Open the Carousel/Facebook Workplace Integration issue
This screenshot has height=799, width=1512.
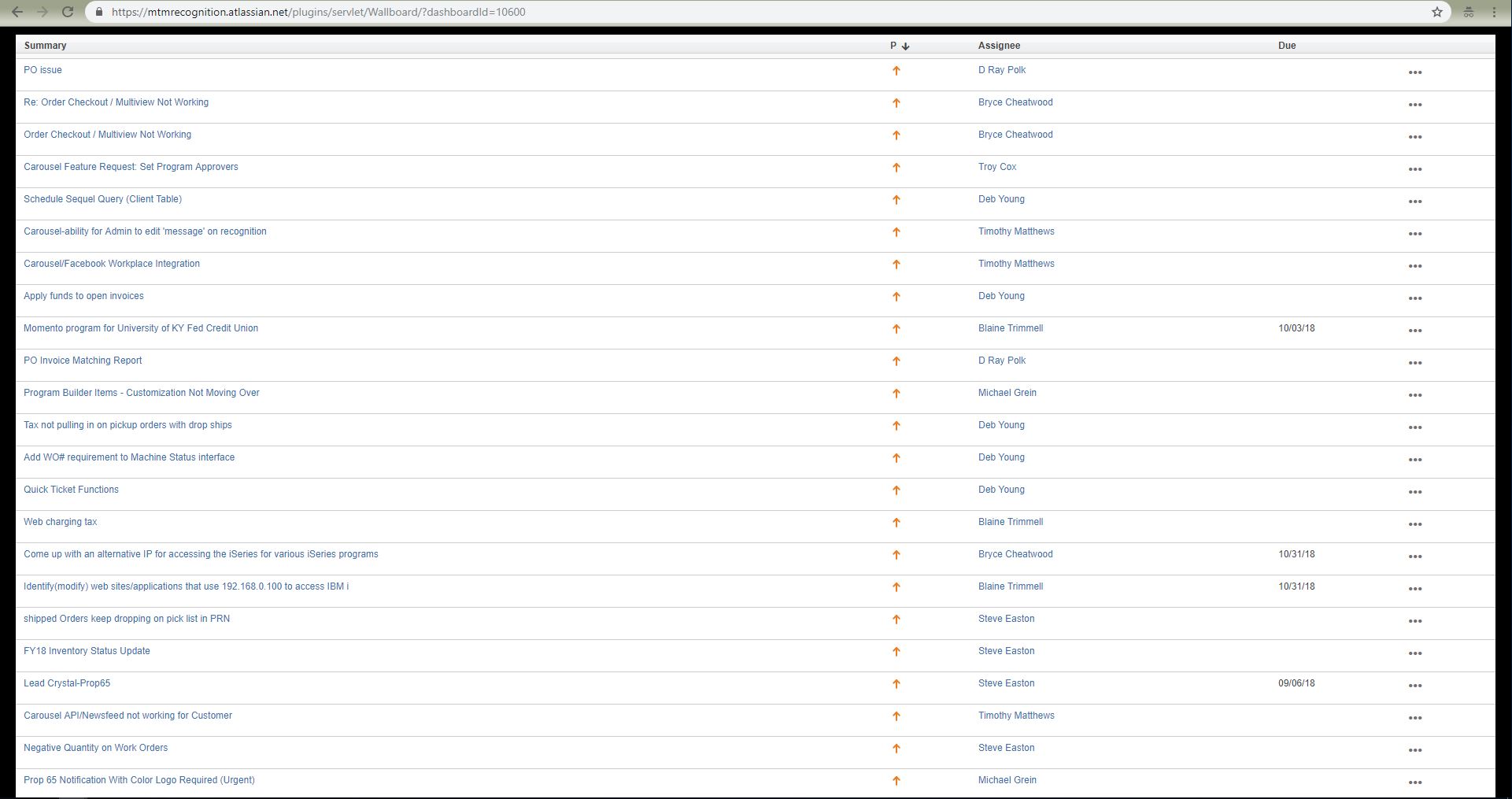tap(112, 264)
